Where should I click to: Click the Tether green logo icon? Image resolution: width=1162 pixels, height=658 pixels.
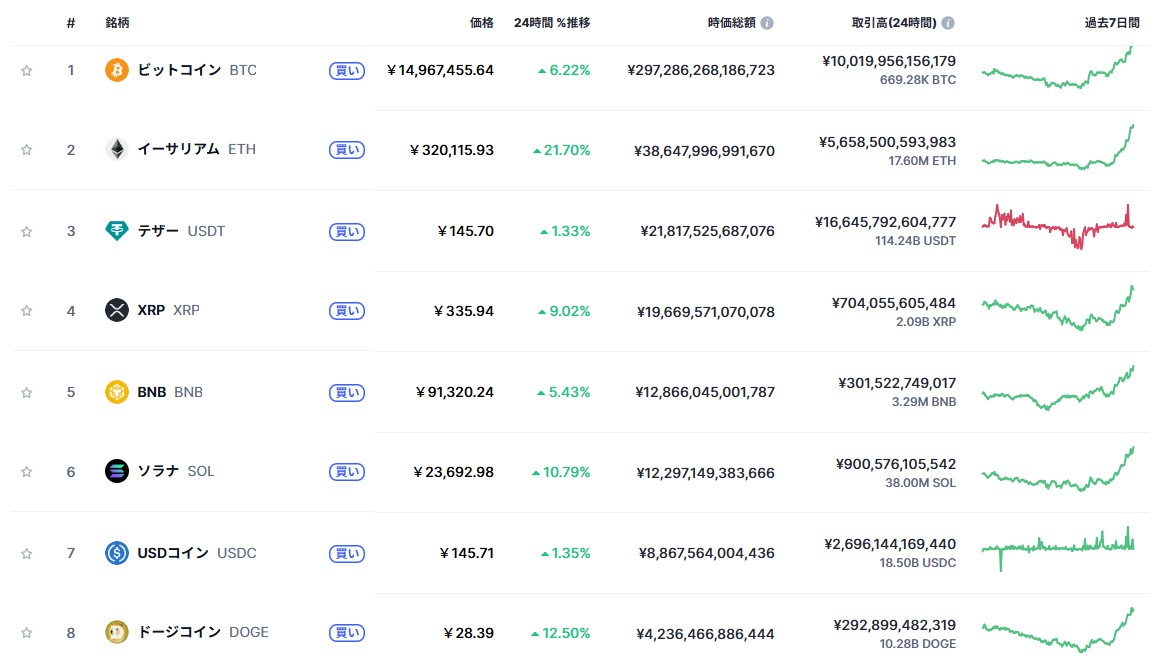tap(116, 231)
